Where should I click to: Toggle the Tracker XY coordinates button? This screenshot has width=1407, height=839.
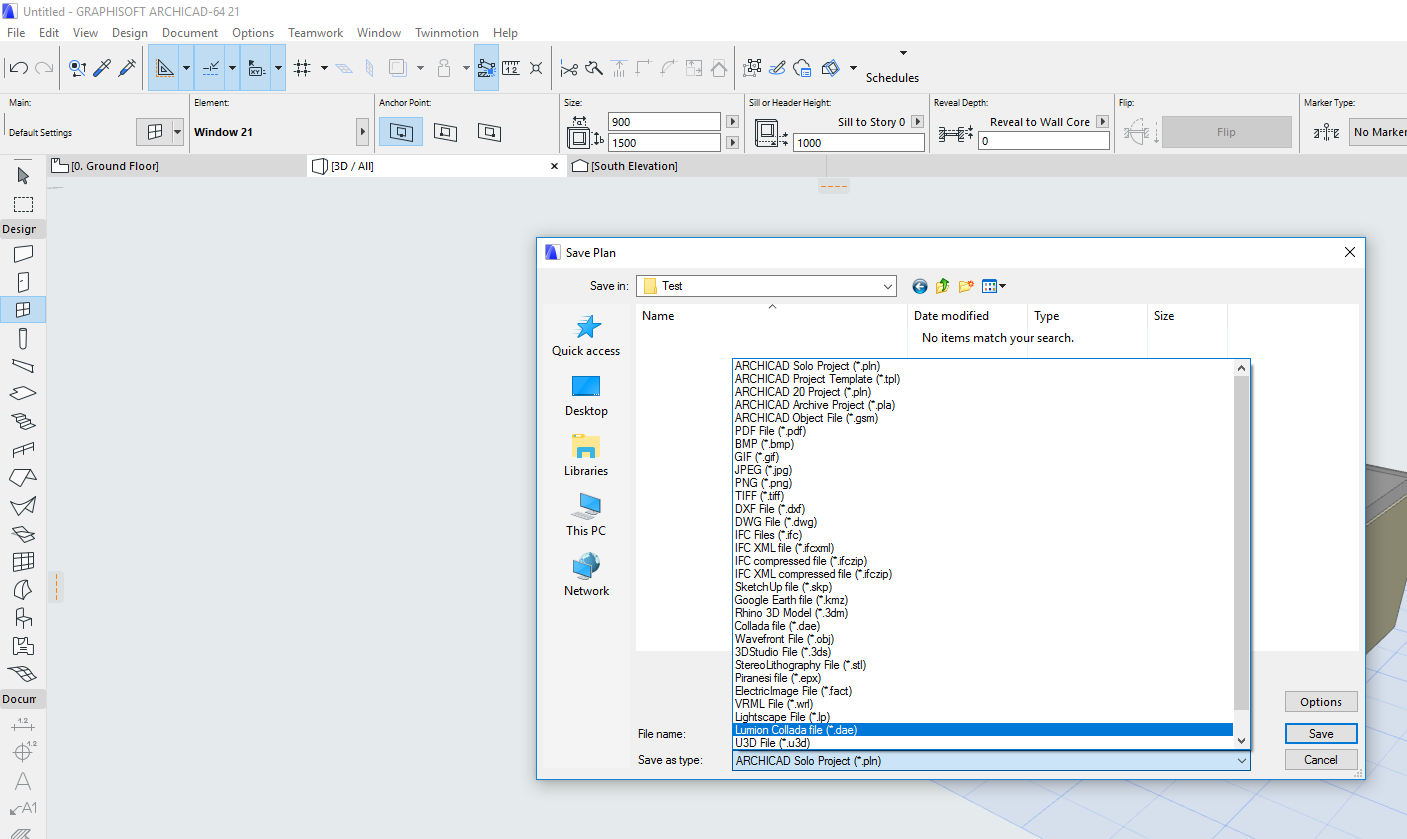tap(256, 68)
